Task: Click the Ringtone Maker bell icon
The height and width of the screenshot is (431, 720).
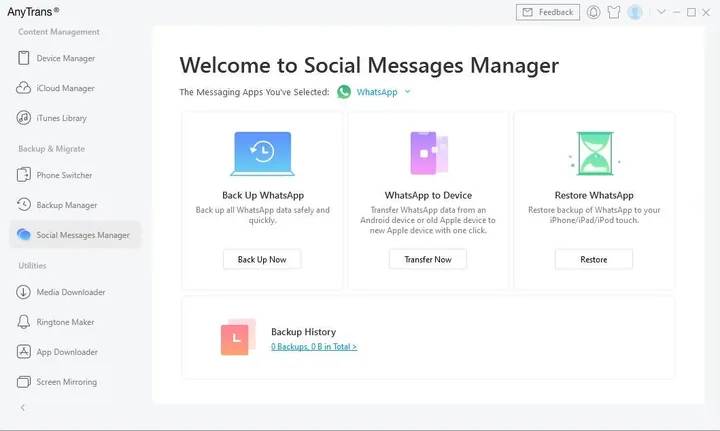Action: pyautogui.click(x=23, y=322)
